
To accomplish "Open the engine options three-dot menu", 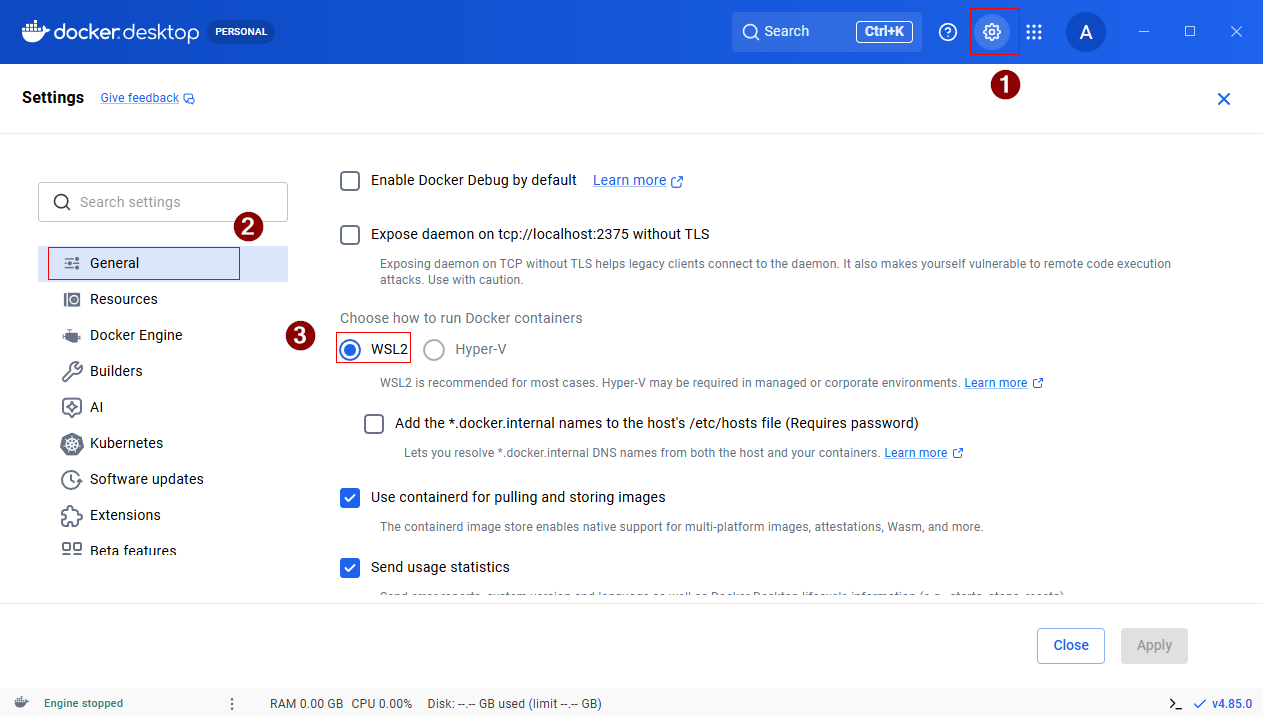I will click(232, 703).
